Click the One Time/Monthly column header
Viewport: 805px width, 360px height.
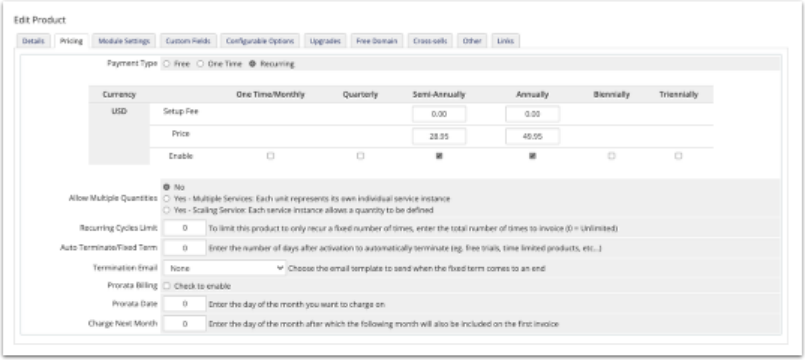(x=271, y=94)
